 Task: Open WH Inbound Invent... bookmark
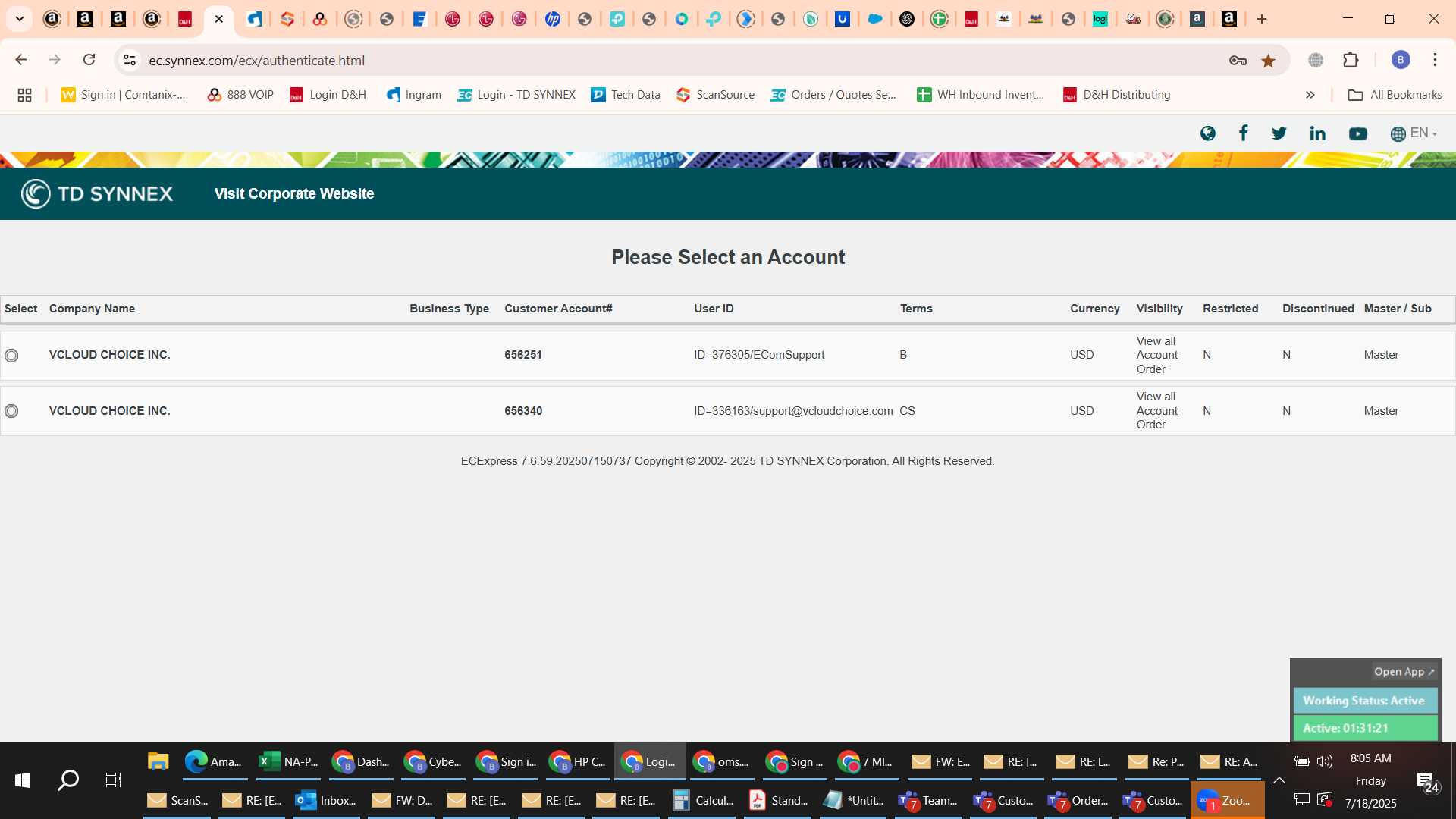pos(981,95)
